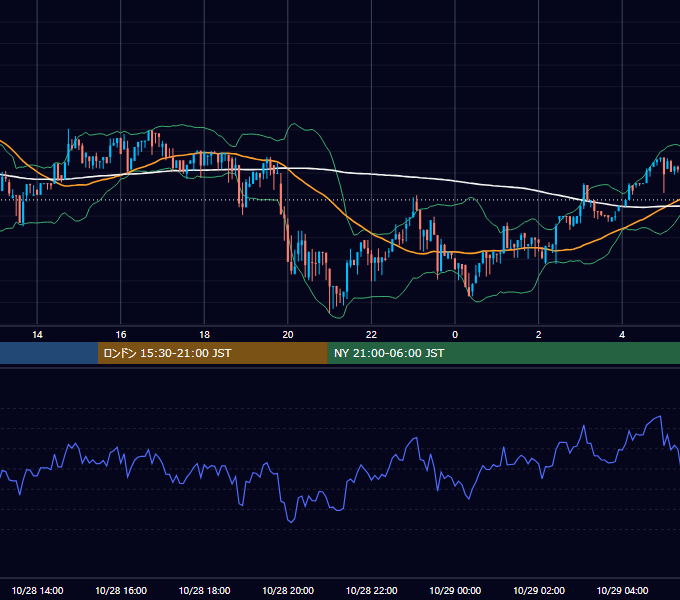680x600 pixels.
Task: Click the blue session bar before ロンドン
Action: [x=49, y=353]
